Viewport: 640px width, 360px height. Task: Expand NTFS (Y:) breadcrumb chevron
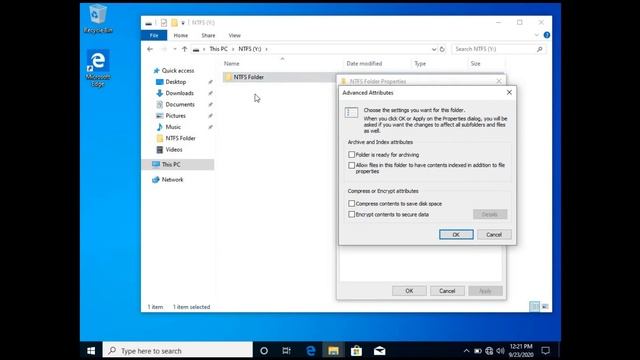(267, 49)
